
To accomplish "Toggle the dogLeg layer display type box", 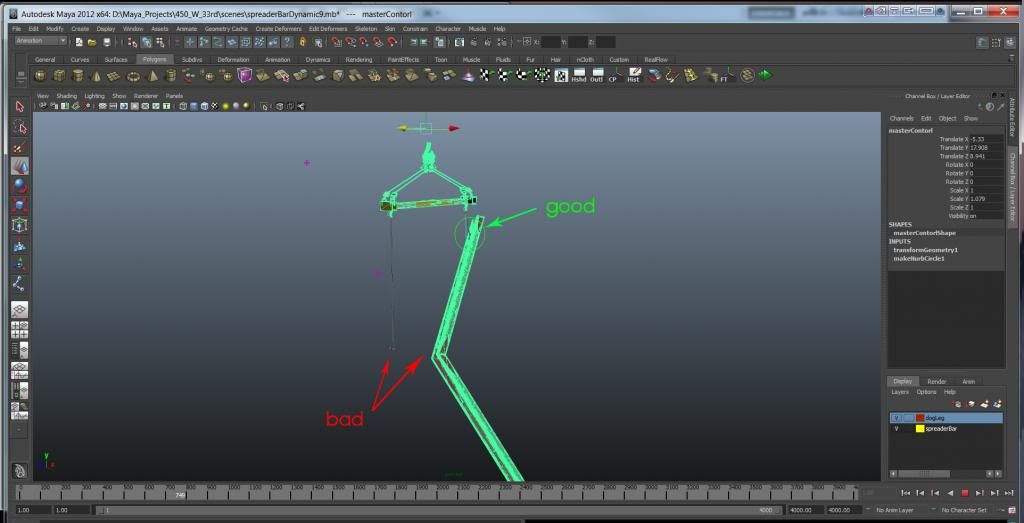I will coord(907,417).
